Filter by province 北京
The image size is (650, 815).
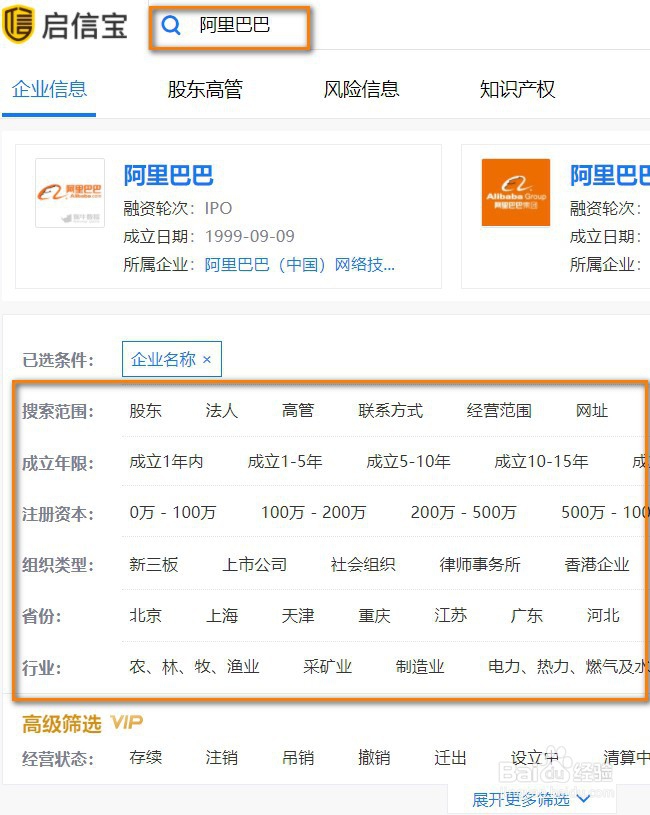[145, 616]
